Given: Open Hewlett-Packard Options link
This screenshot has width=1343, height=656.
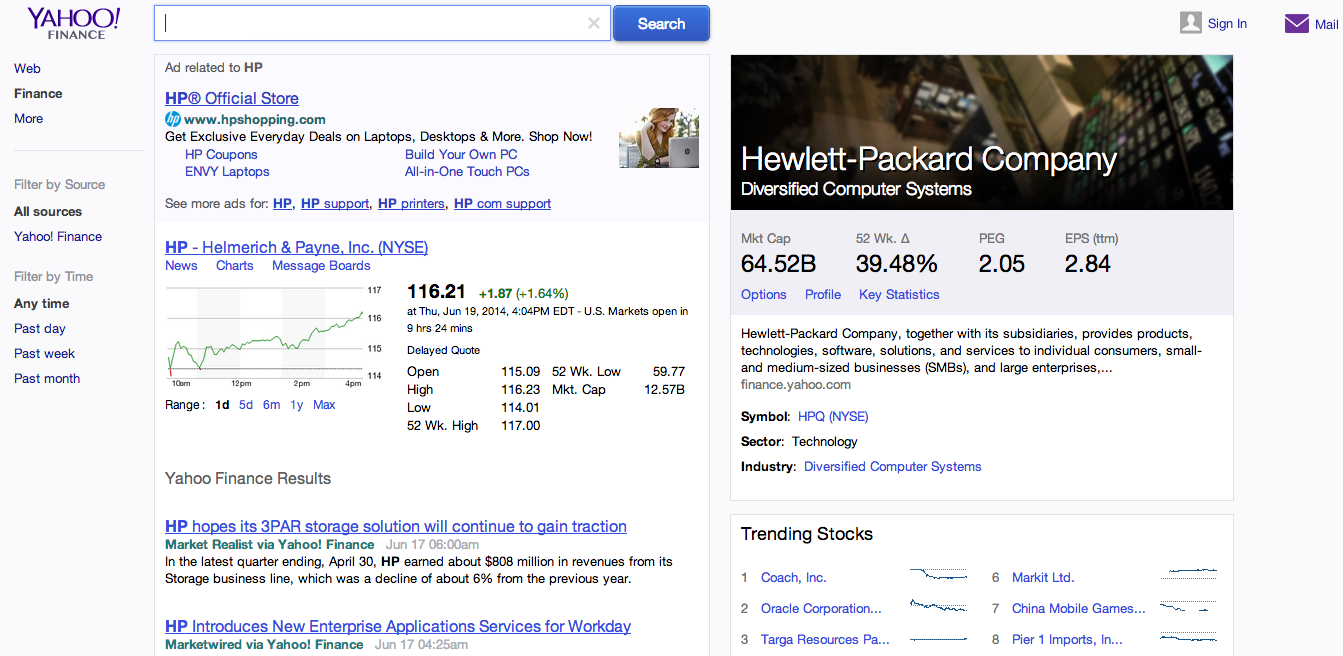Looking at the screenshot, I should tap(764, 294).
